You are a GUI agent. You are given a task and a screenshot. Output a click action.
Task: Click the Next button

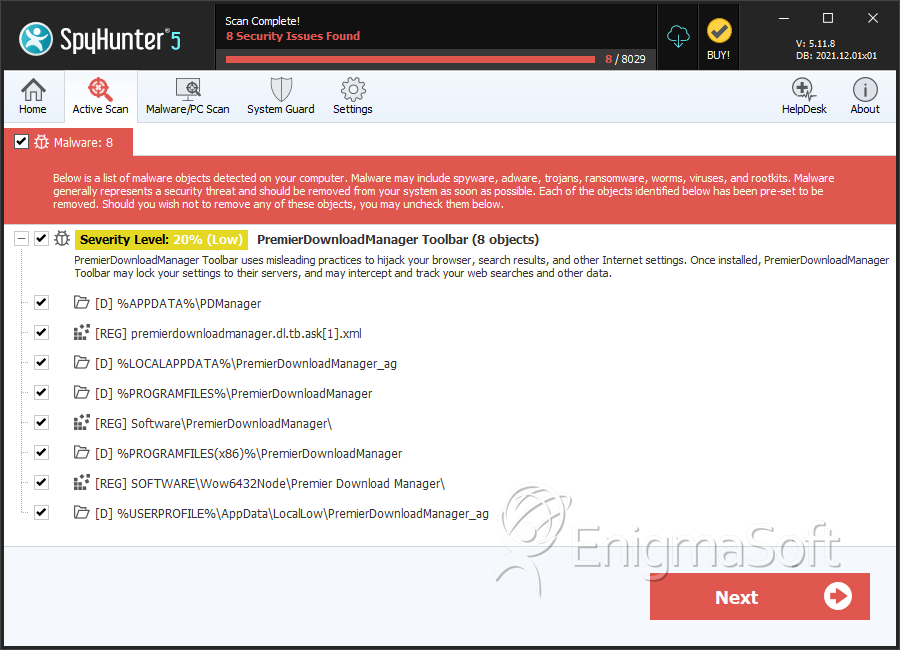click(x=759, y=597)
